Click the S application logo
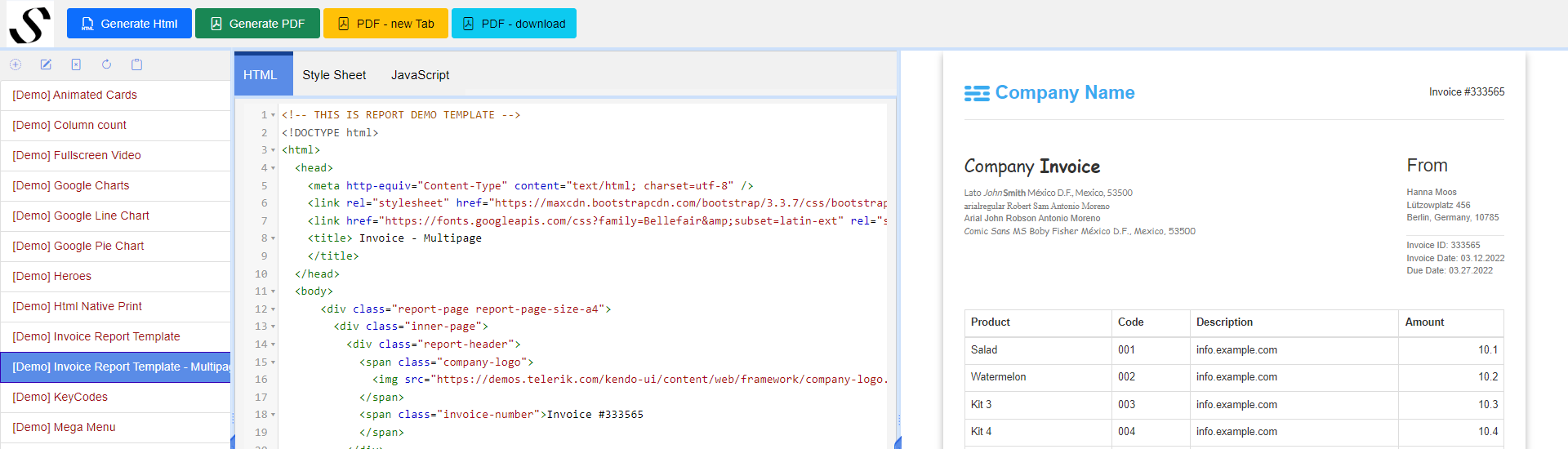Image resolution: width=1568 pixels, height=449 pixels. coord(29,24)
